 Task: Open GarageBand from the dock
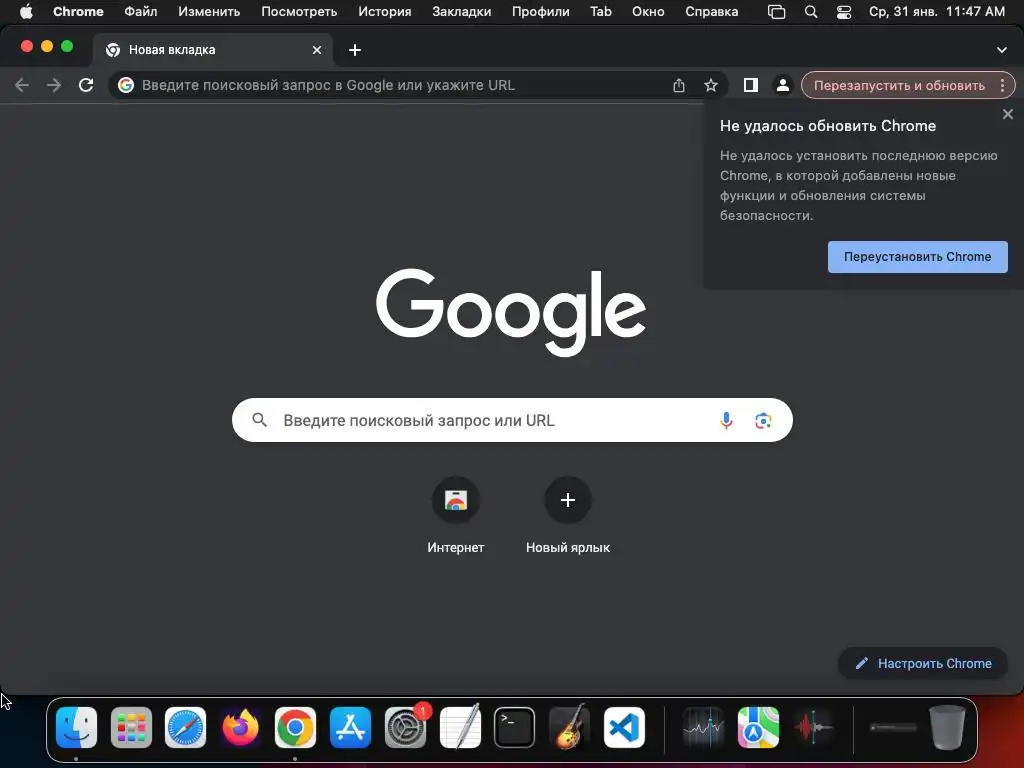pyautogui.click(x=569, y=728)
